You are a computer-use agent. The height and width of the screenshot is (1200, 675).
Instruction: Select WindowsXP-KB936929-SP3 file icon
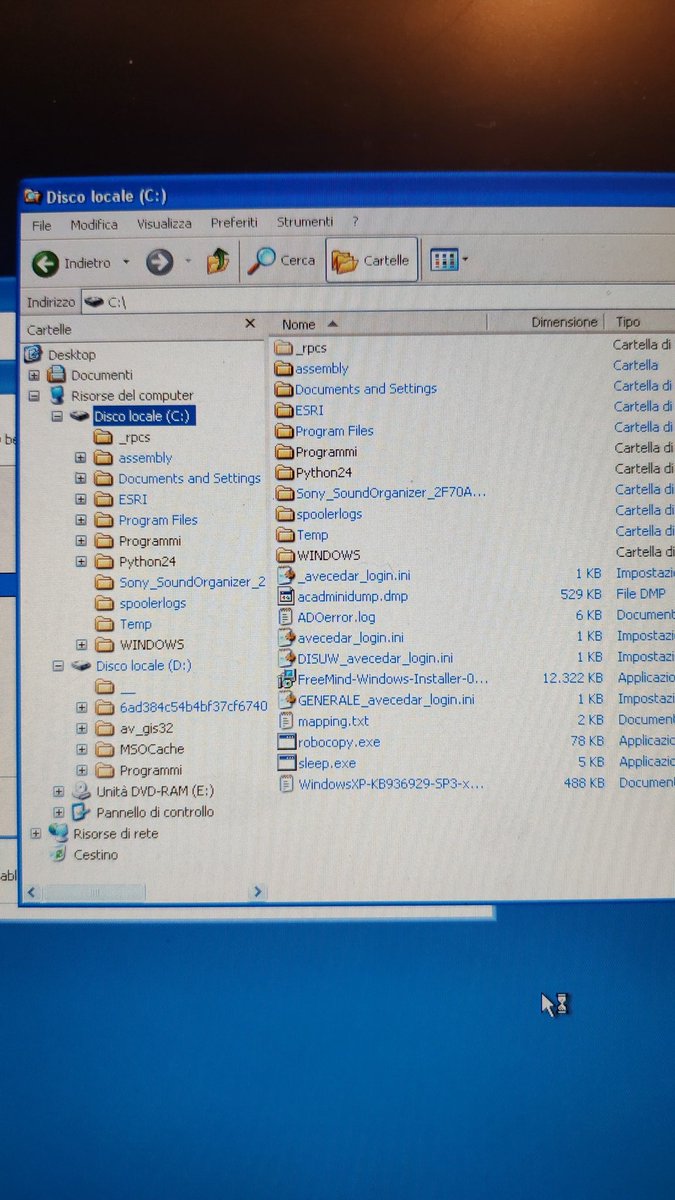point(287,784)
